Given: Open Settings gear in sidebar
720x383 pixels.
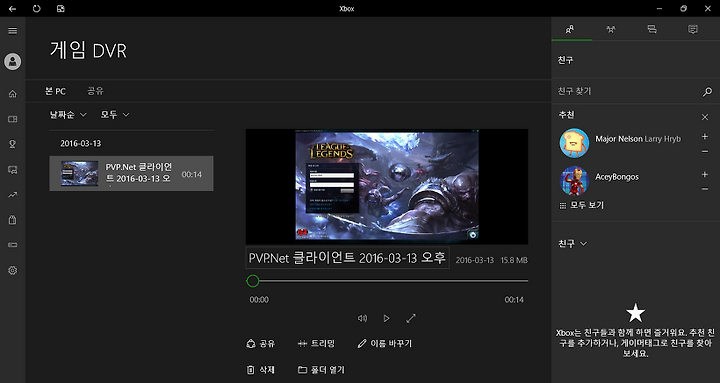Looking at the screenshot, I should [x=13, y=270].
